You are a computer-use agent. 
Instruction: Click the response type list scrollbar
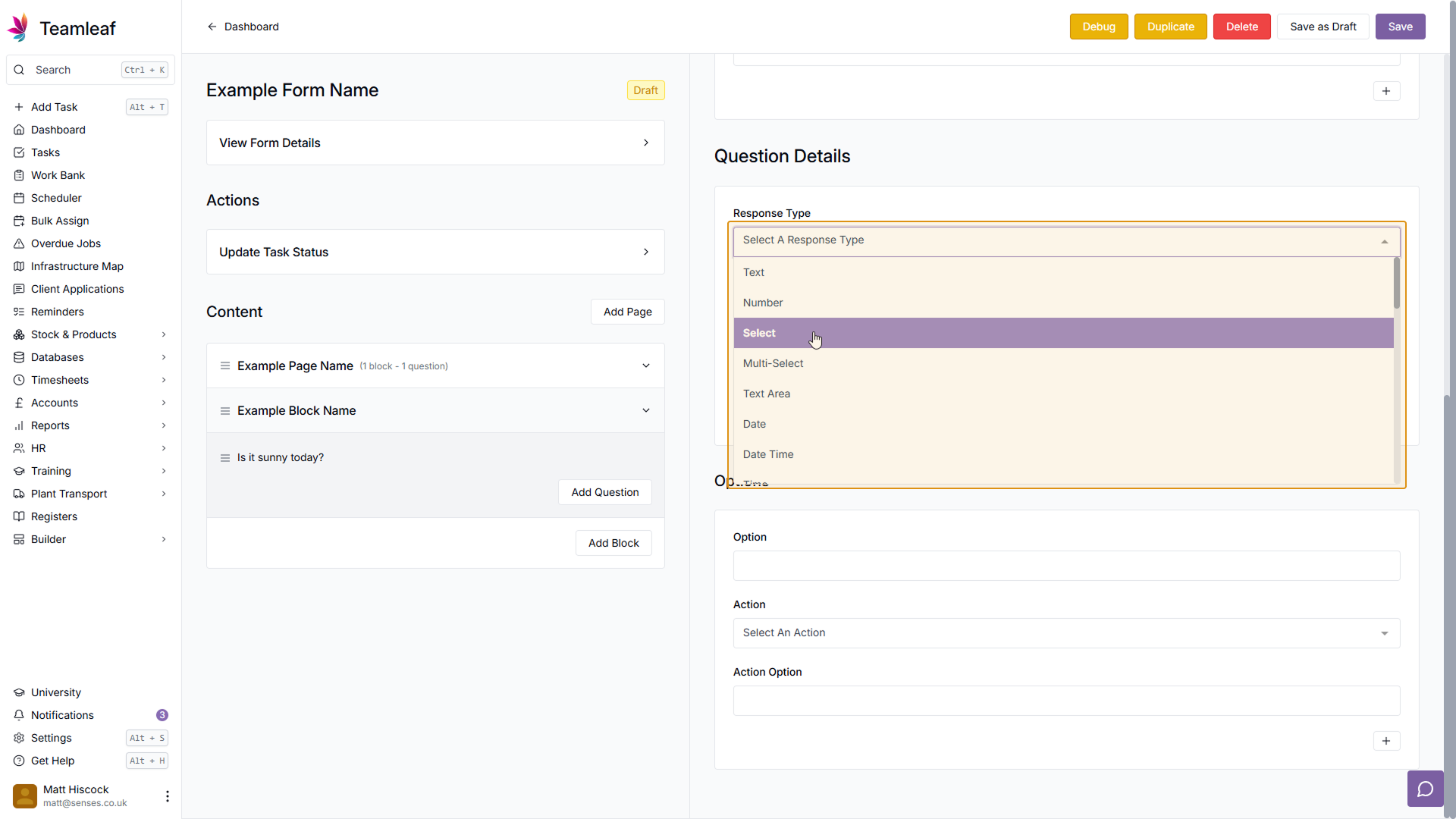click(1396, 284)
